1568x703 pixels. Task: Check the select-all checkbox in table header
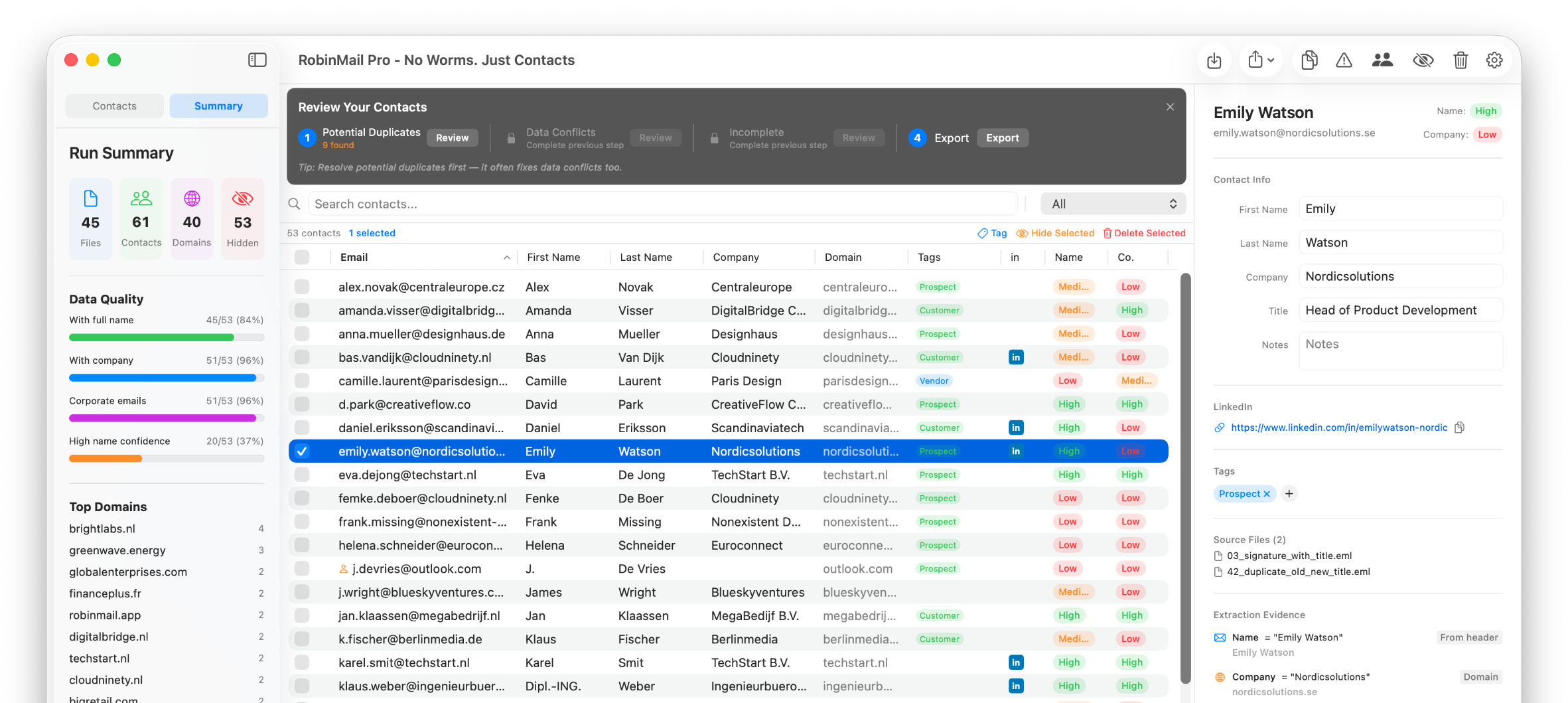pos(302,258)
